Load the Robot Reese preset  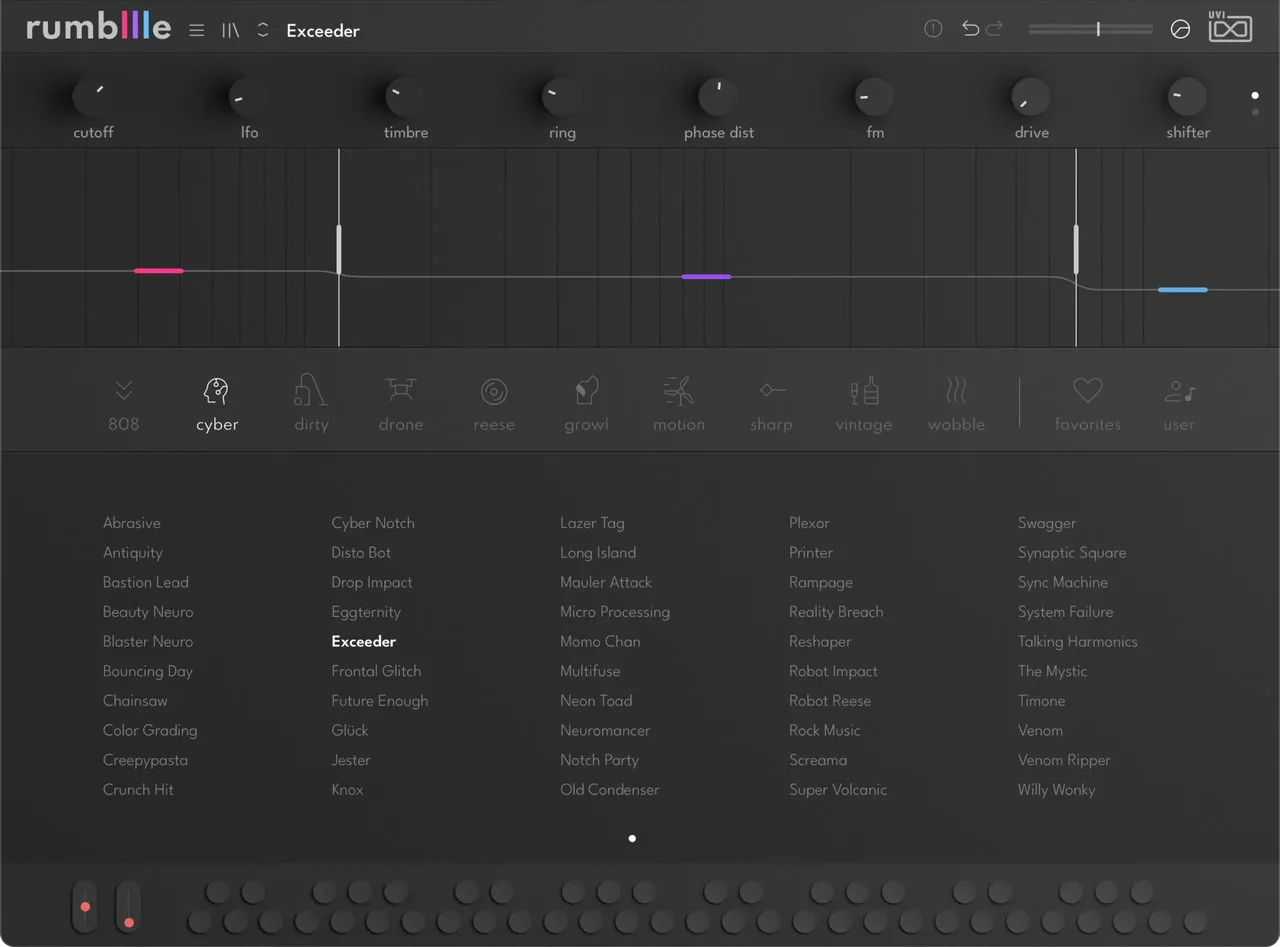point(830,701)
